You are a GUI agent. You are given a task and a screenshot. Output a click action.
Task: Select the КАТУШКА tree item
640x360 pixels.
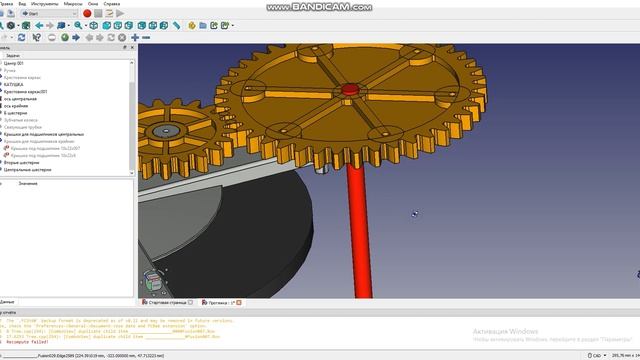click(x=13, y=84)
